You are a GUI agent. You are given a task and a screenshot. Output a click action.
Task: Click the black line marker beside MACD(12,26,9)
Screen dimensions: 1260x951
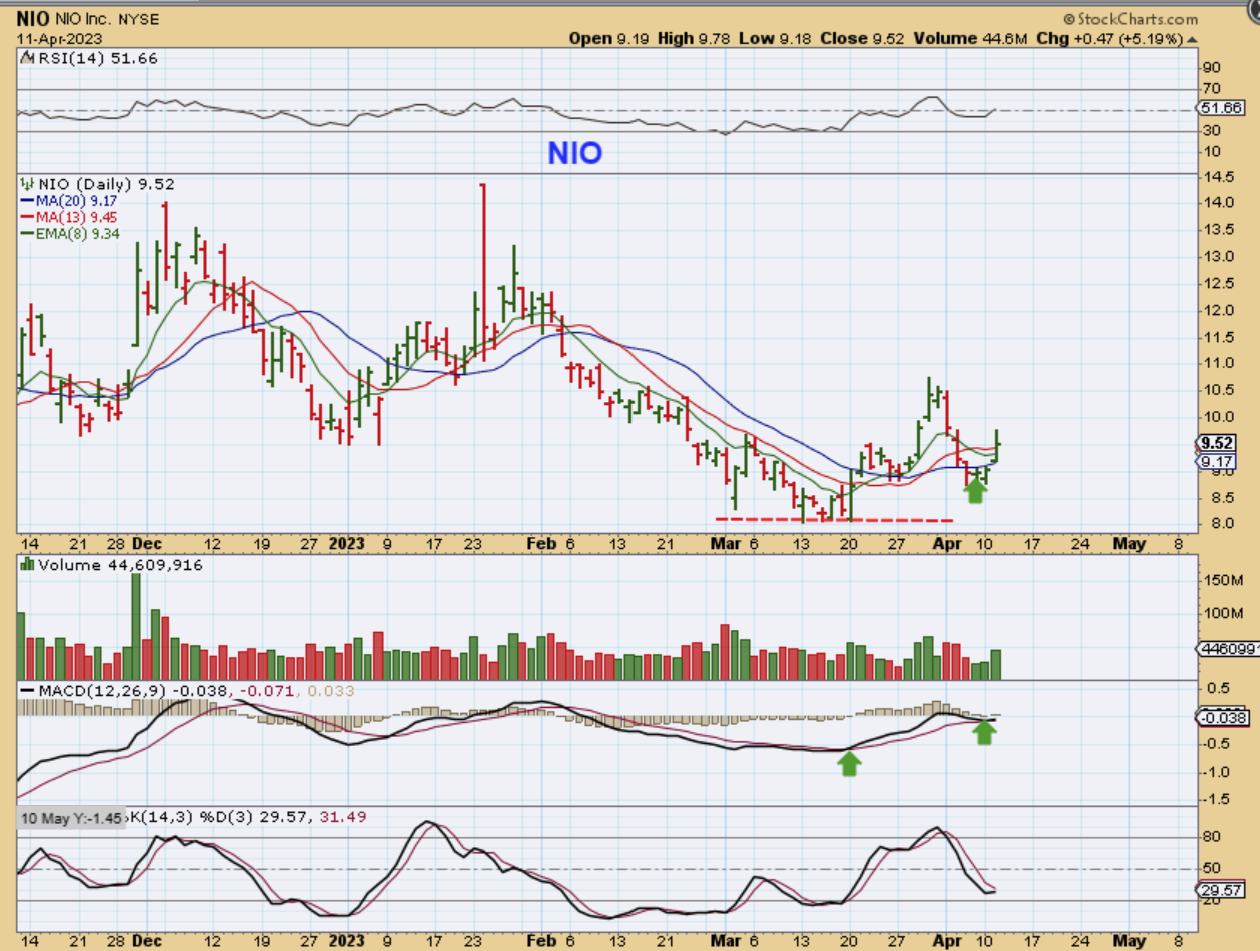(27, 691)
